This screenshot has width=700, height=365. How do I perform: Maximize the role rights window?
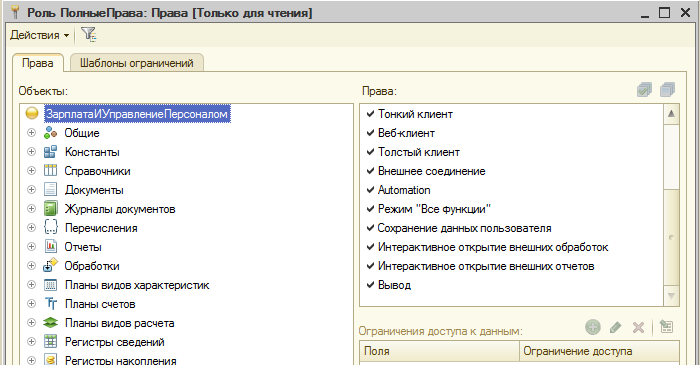[x=664, y=12]
